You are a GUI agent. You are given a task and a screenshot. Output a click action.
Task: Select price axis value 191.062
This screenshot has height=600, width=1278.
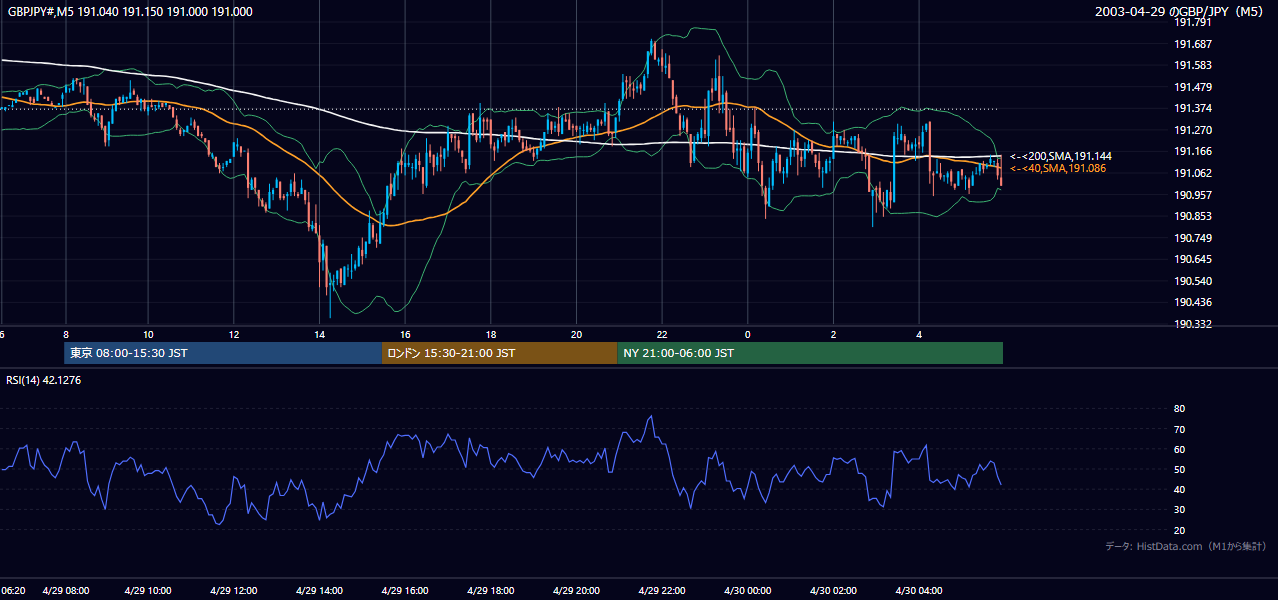click(1192, 173)
